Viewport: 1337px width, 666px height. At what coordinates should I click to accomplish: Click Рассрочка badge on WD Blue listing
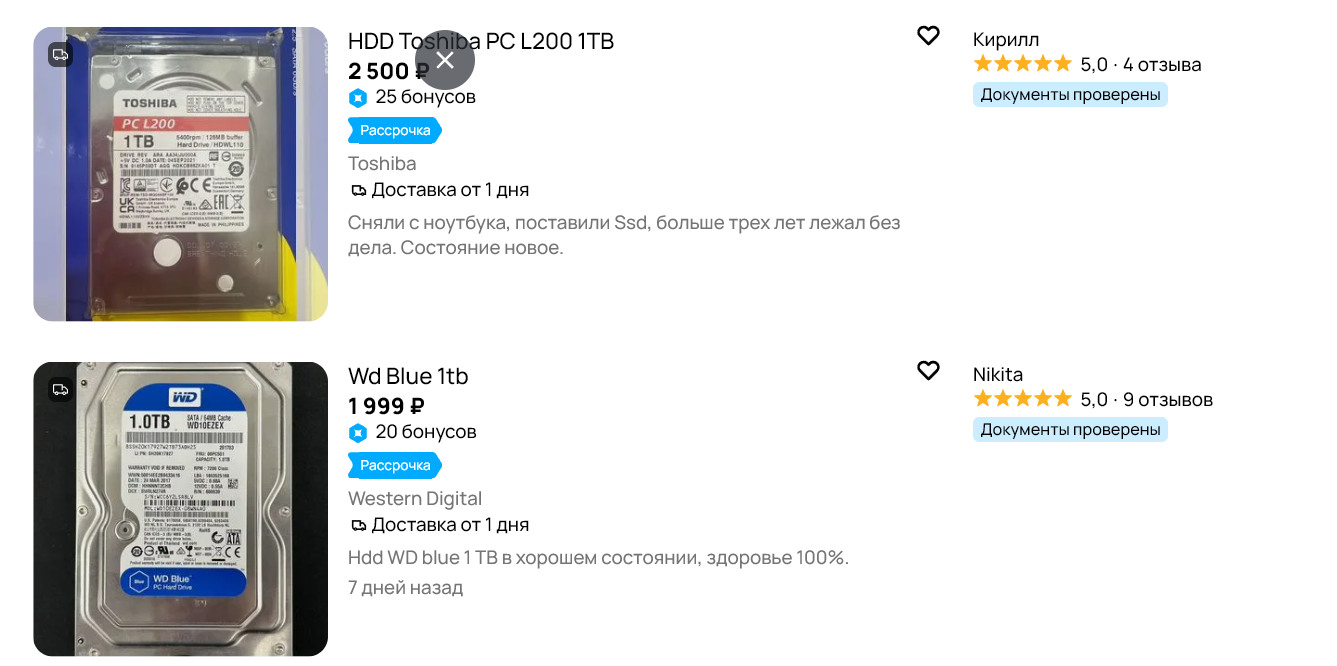[x=395, y=465]
